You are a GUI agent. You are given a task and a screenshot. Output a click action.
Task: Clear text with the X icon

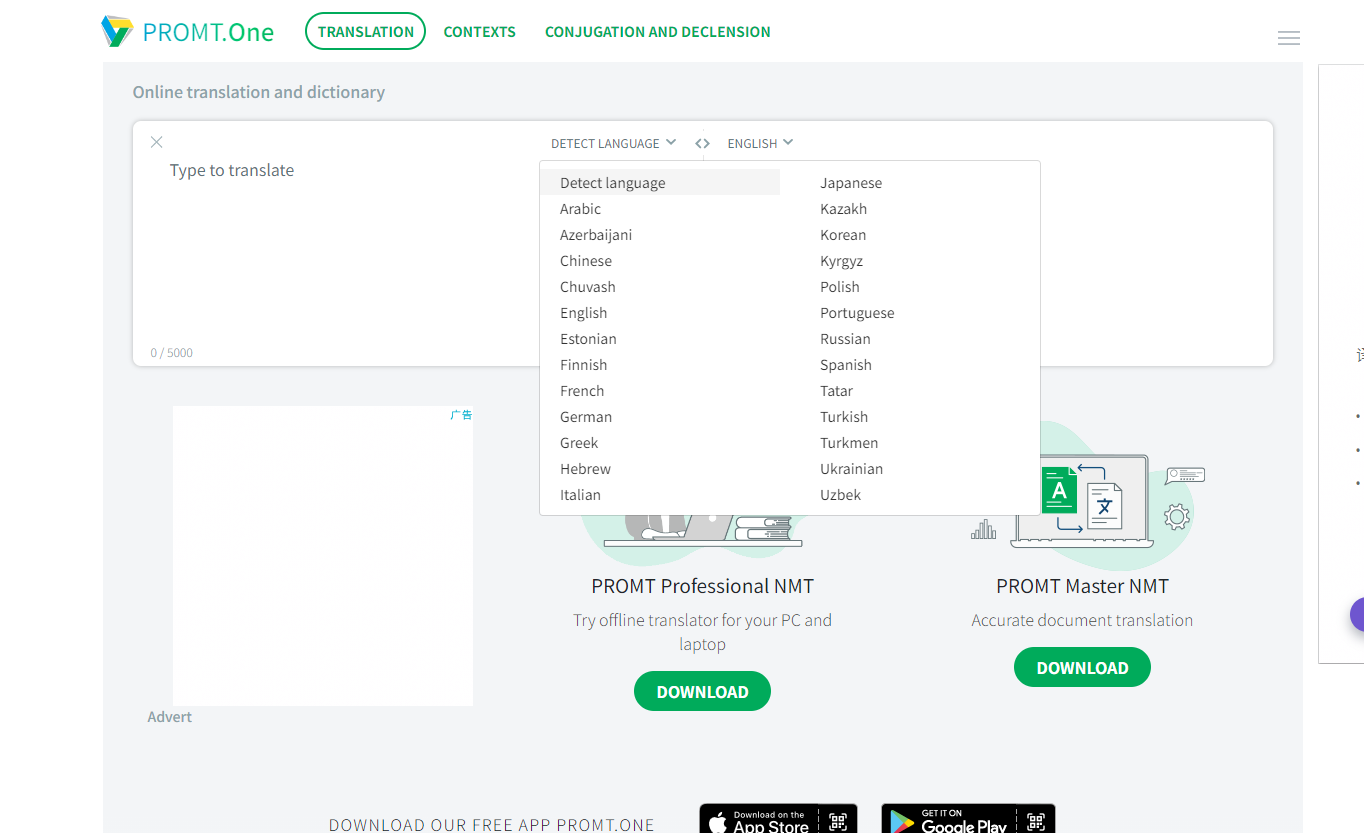(156, 142)
